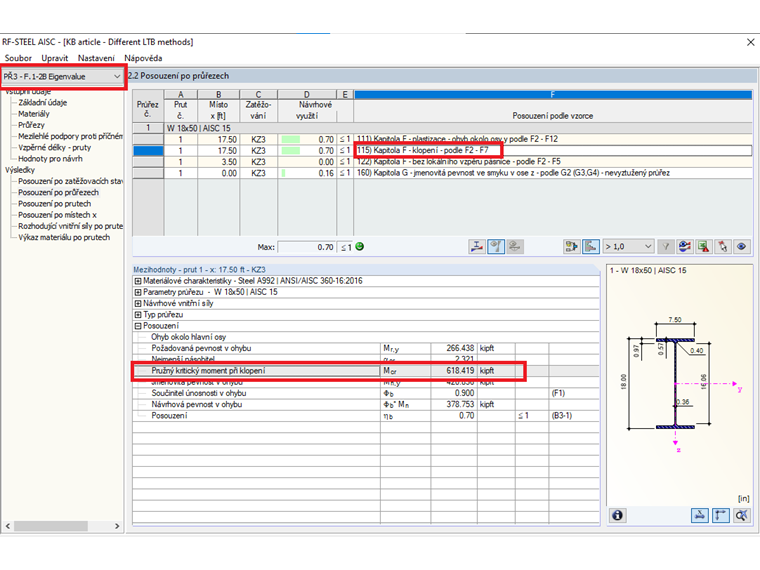Click the W 18x50 cross-section drawing
Image resolution: width=760 pixels, height=570 pixels.
click(x=675, y=383)
